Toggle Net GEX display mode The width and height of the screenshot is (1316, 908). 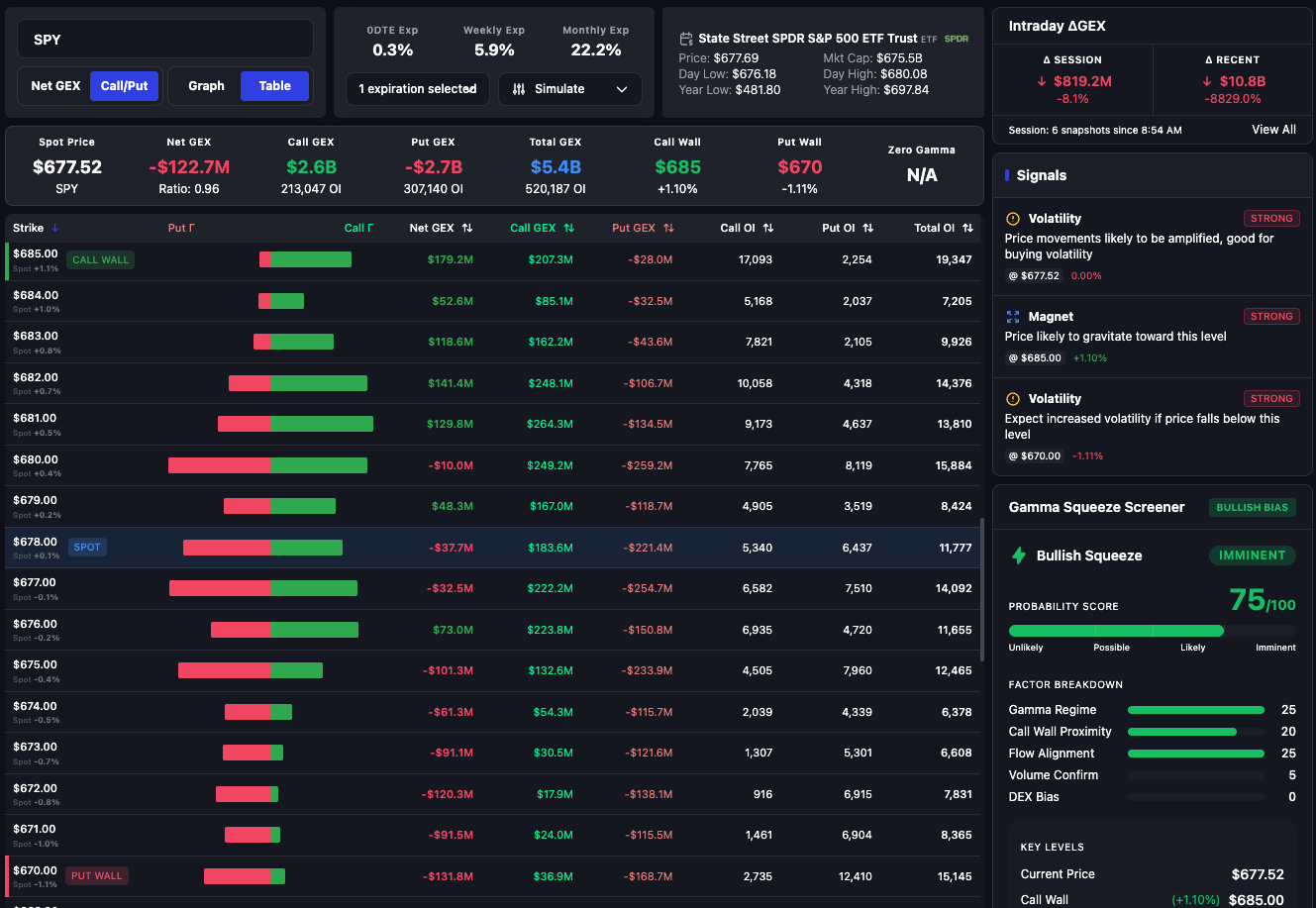[x=55, y=86]
